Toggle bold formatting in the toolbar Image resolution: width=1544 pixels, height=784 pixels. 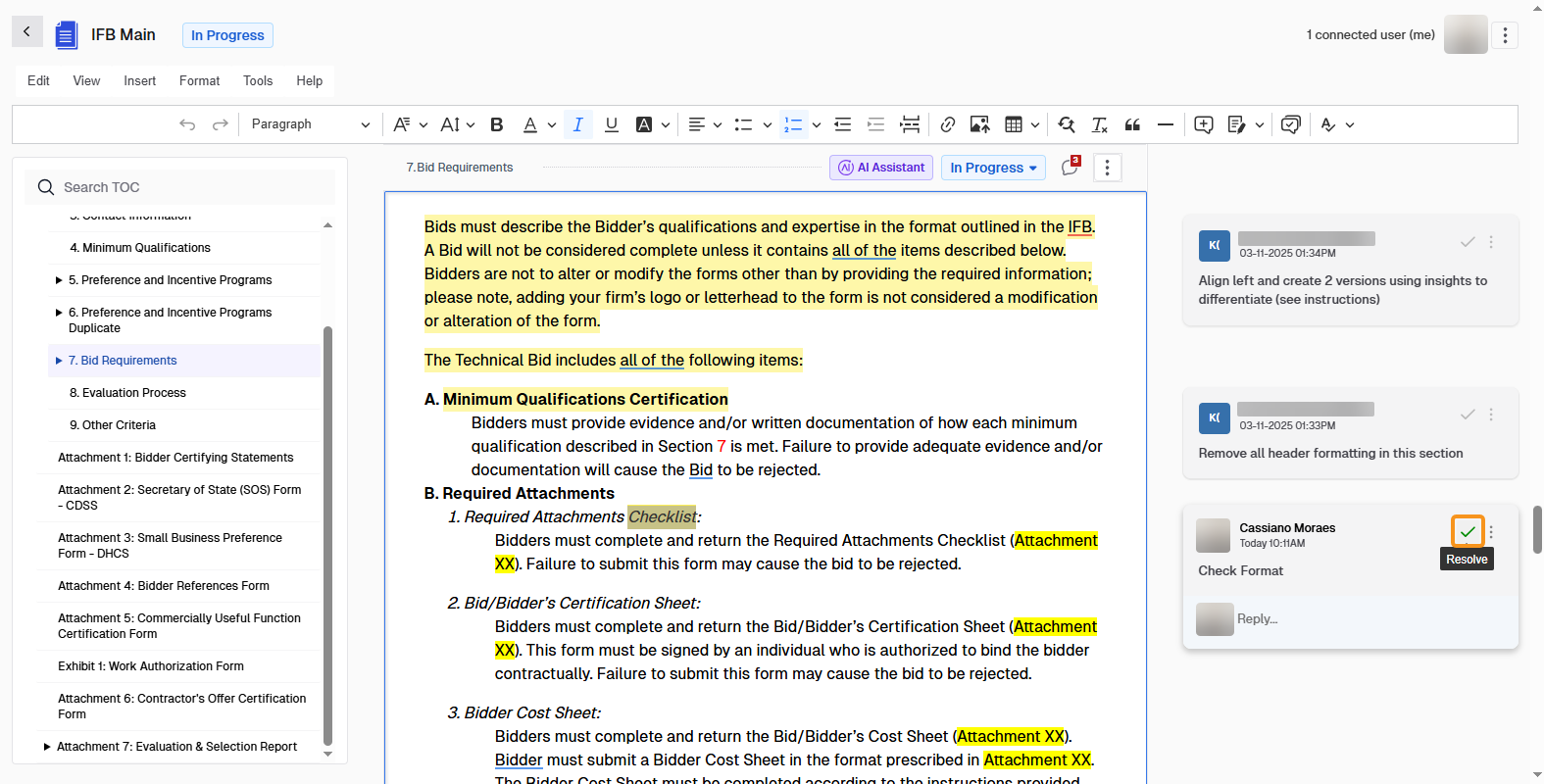(x=497, y=124)
